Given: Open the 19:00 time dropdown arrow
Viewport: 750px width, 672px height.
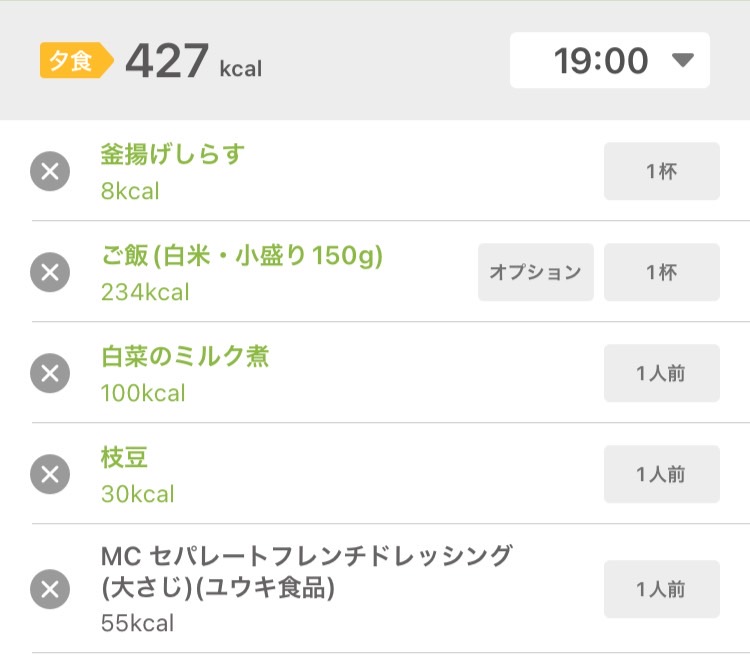Looking at the screenshot, I should 683,60.
